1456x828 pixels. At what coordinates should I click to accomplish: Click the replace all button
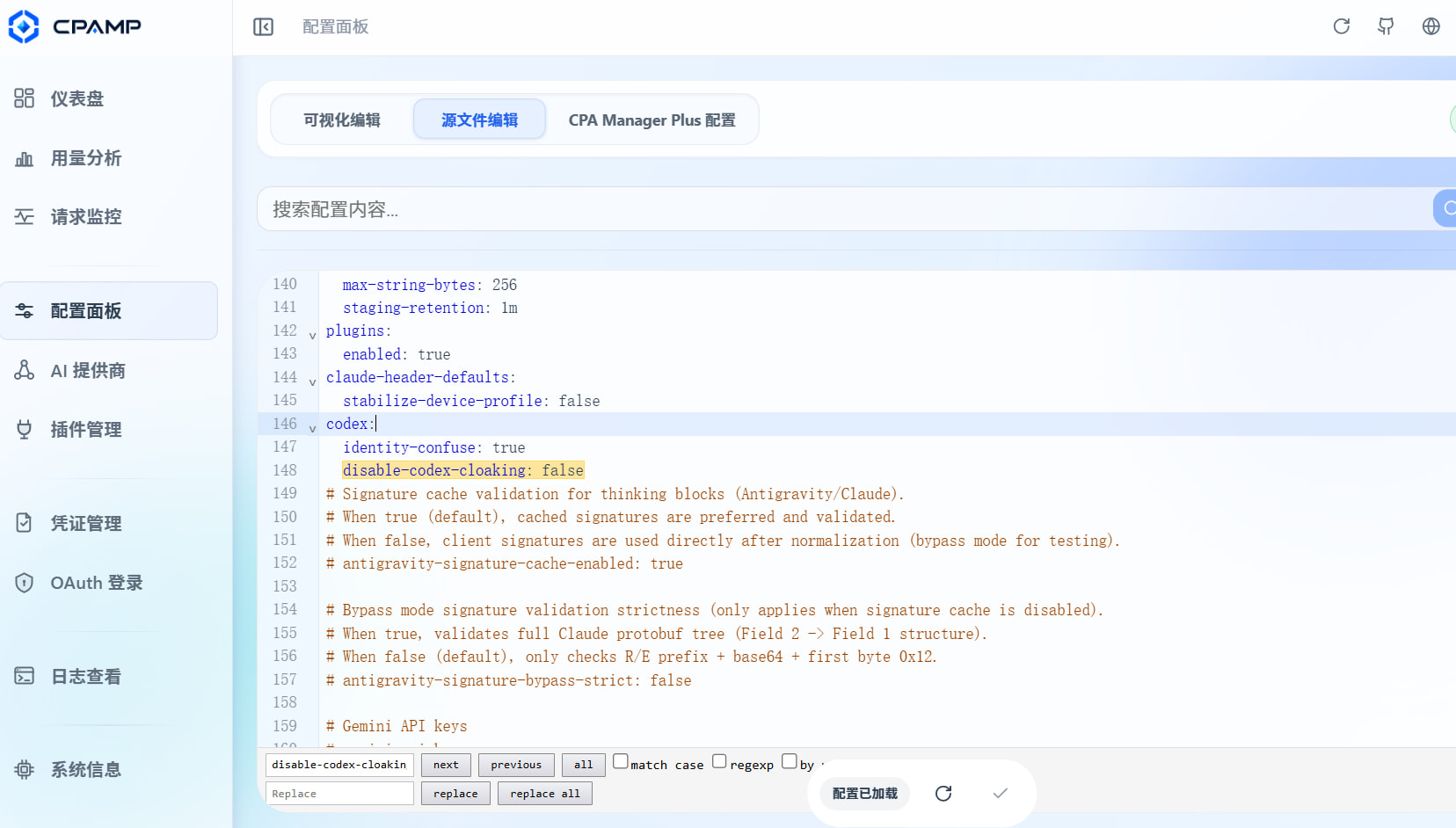(x=545, y=794)
